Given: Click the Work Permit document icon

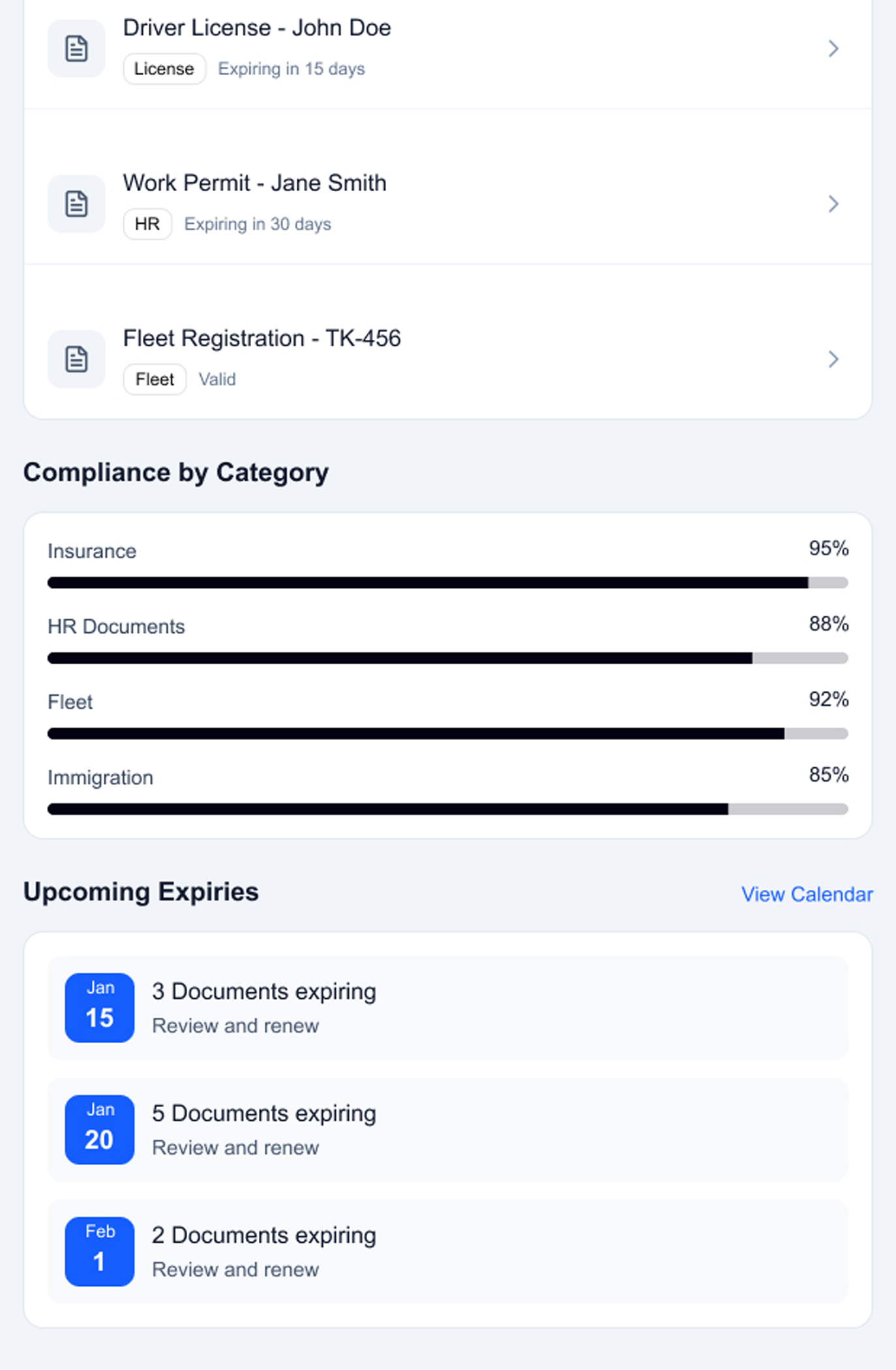Looking at the screenshot, I should (76, 204).
